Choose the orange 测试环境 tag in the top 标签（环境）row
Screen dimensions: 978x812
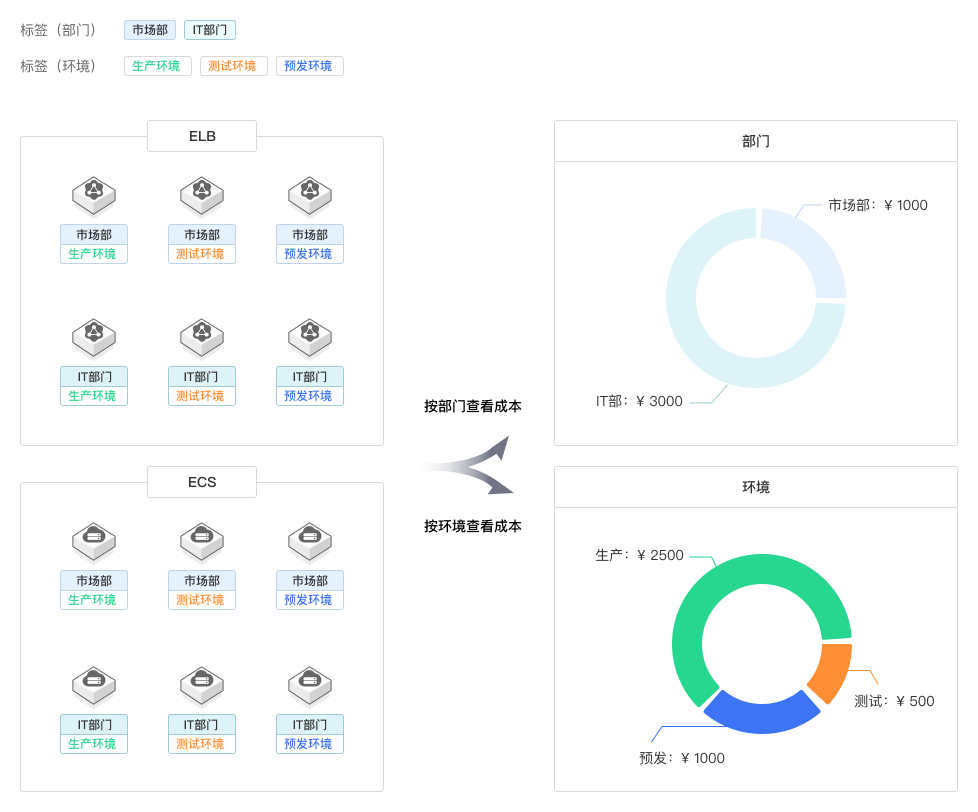click(234, 66)
